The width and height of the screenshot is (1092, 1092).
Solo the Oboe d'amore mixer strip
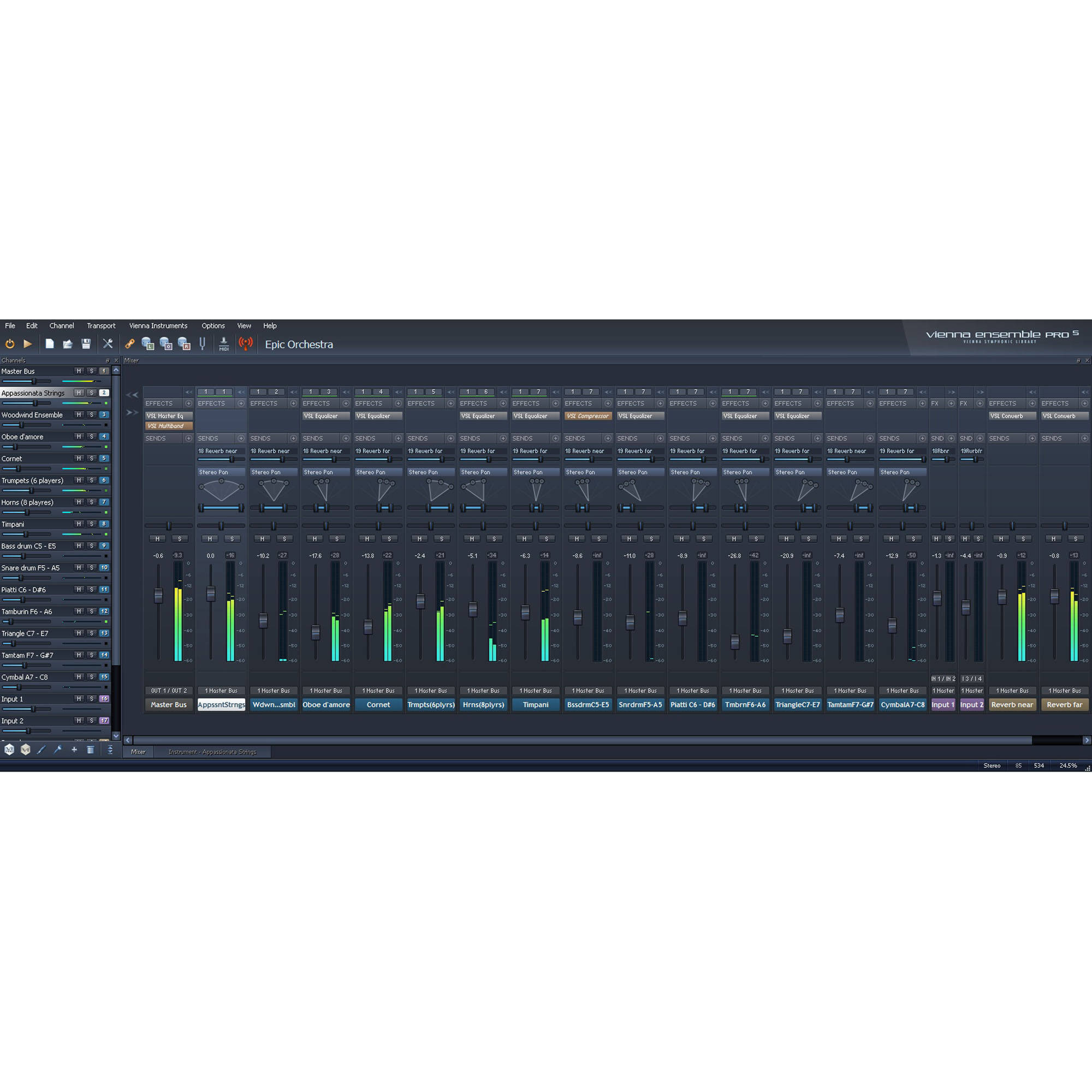(337, 539)
